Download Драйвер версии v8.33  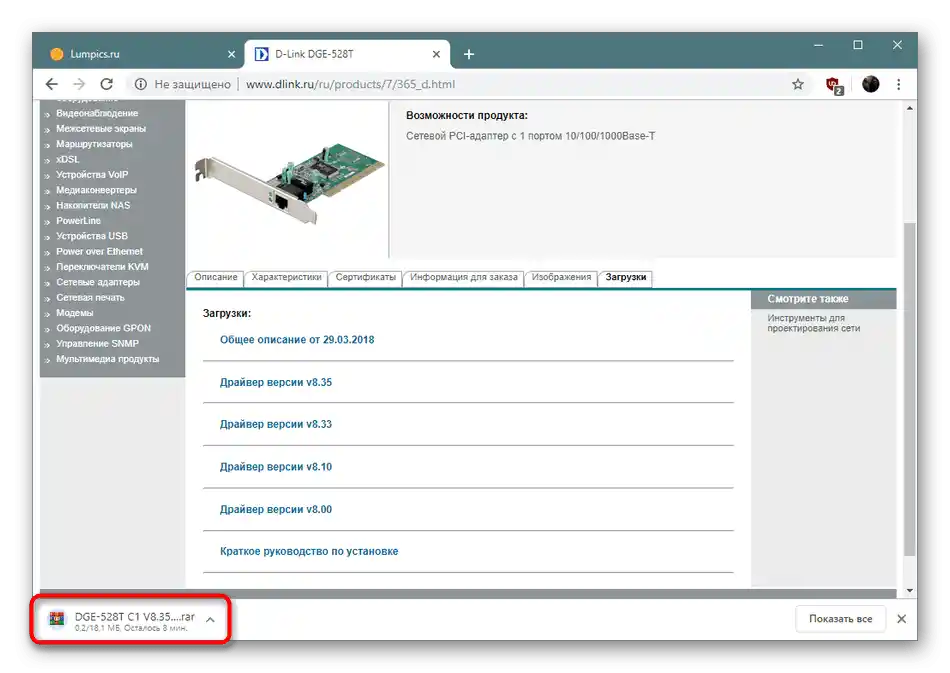(276, 424)
